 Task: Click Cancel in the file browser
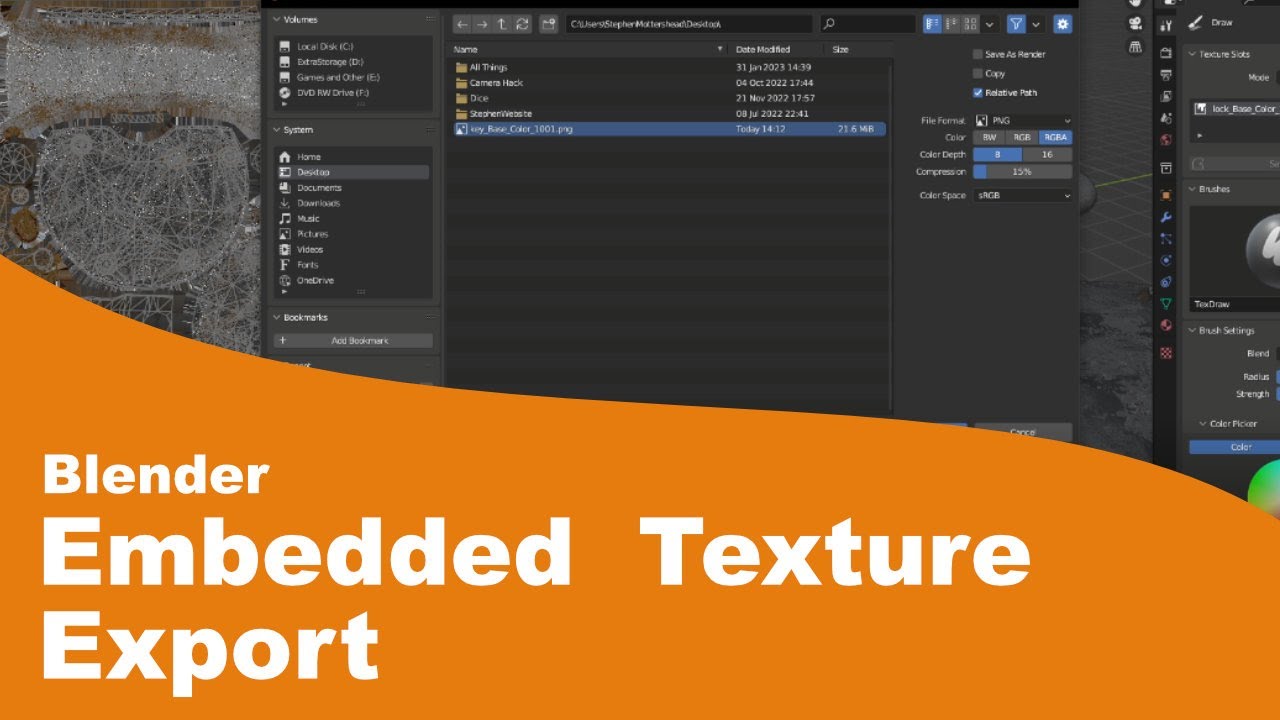pyautogui.click(x=1023, y=432)
